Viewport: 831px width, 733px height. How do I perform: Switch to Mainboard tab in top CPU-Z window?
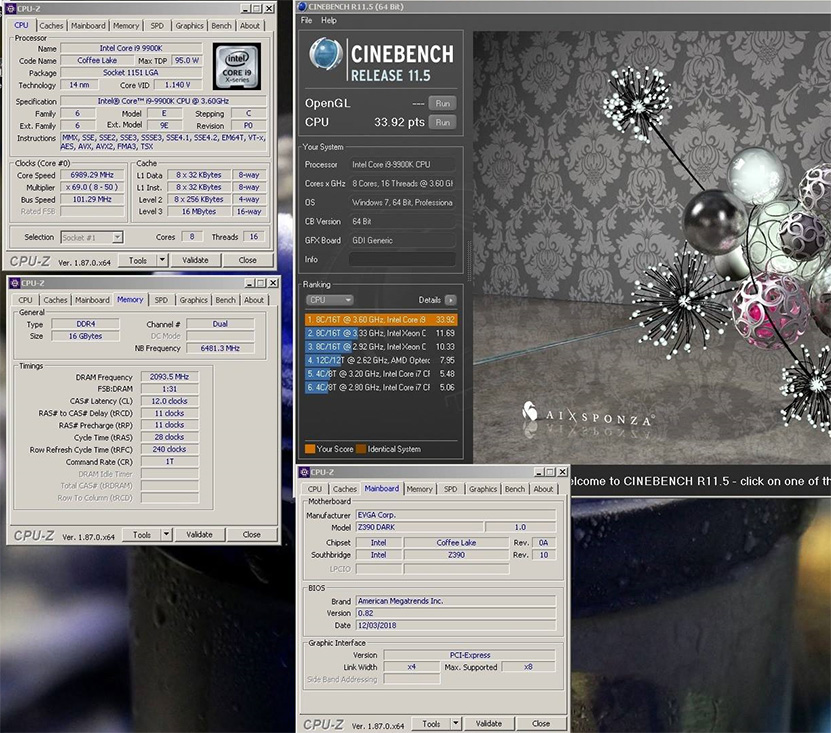pyautogui.click(x=88, y=25)
